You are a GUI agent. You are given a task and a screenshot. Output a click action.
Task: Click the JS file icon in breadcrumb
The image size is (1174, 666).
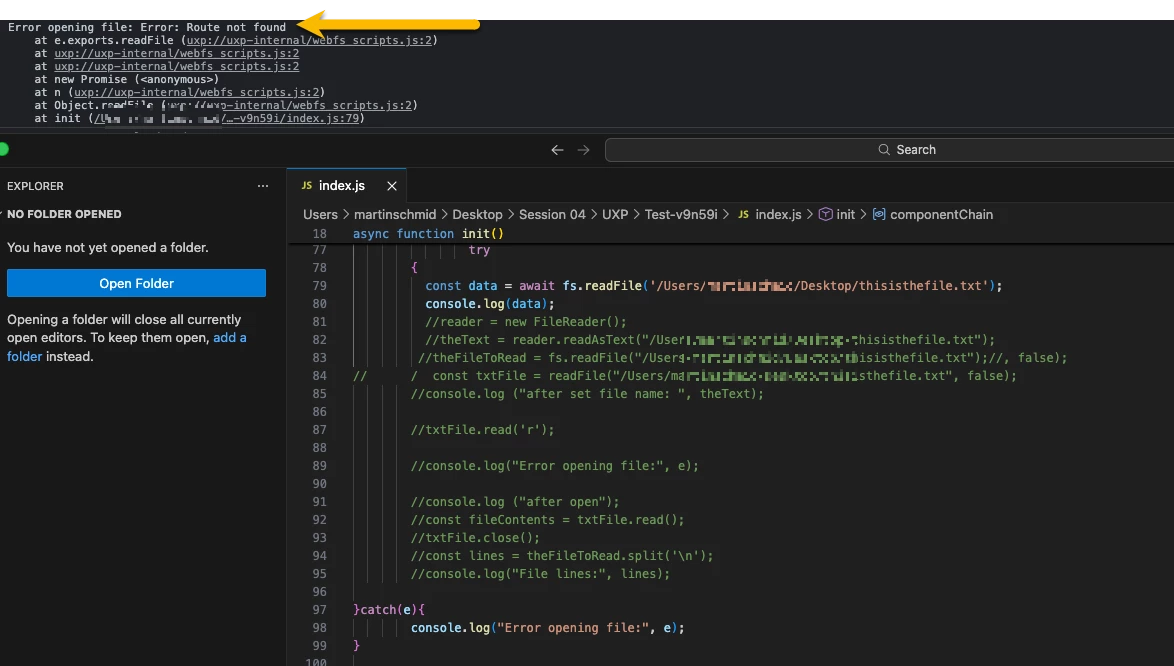point(743,215)
